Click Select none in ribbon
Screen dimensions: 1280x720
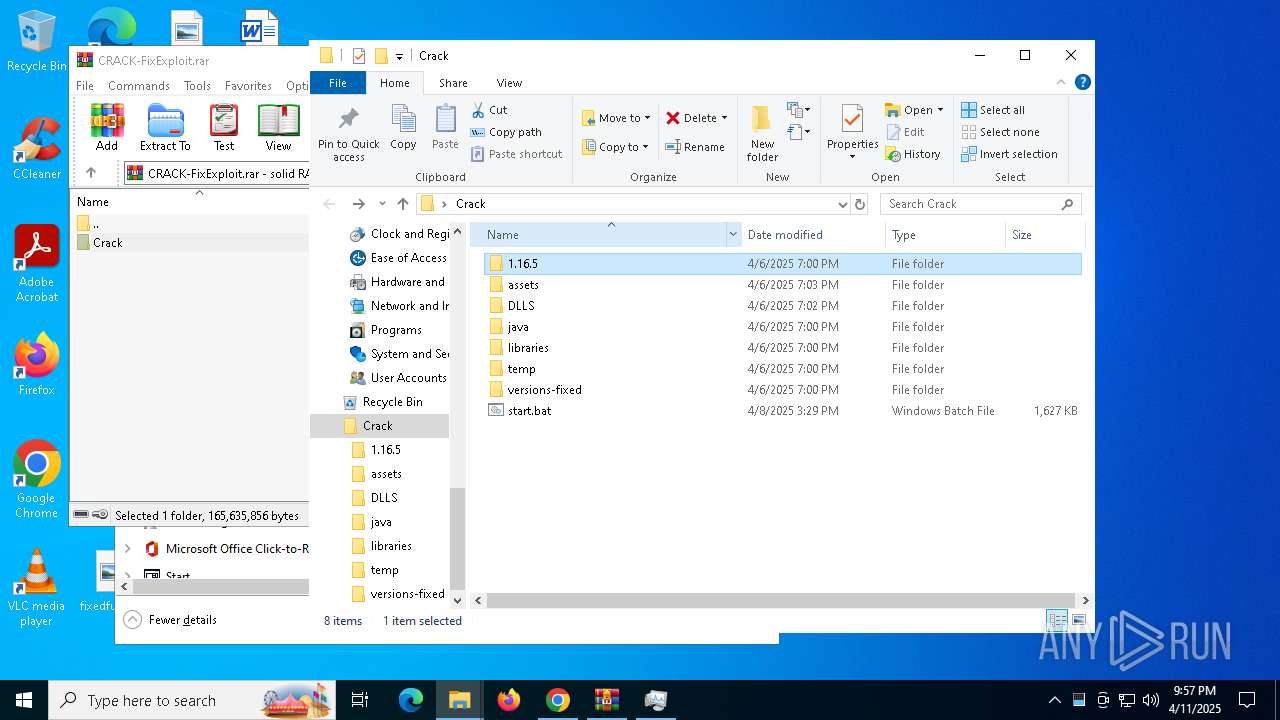click(1000, 132)
